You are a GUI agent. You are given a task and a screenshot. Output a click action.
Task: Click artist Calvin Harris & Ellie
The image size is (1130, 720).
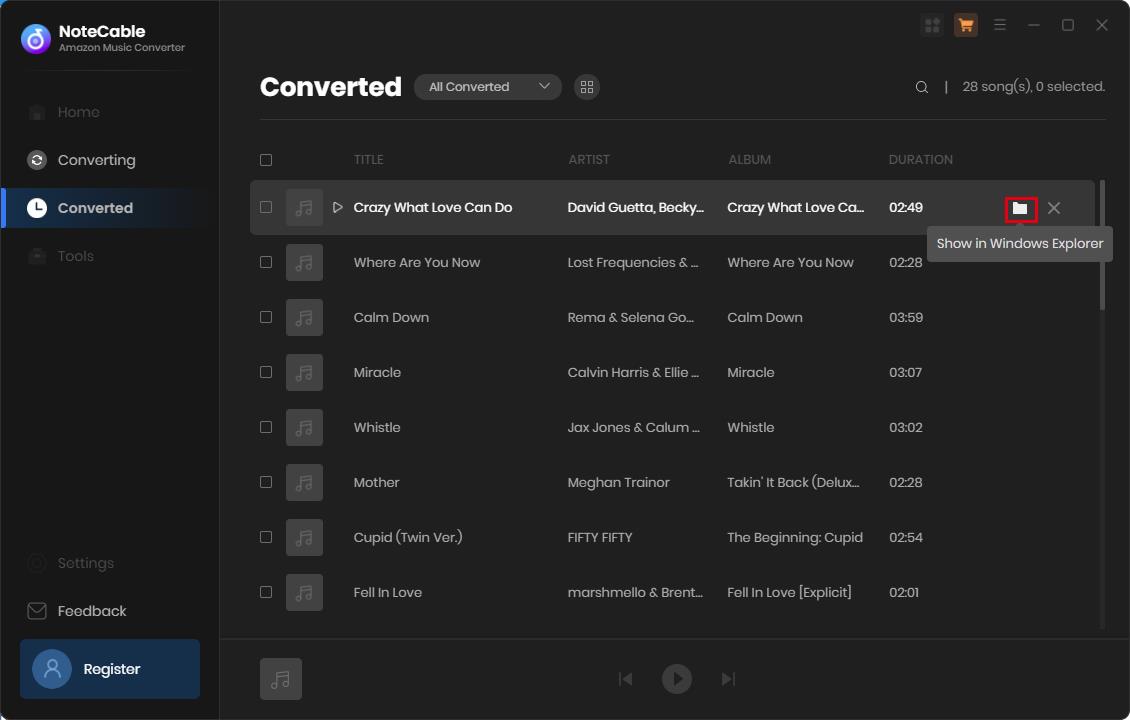[x=633, y=373]
